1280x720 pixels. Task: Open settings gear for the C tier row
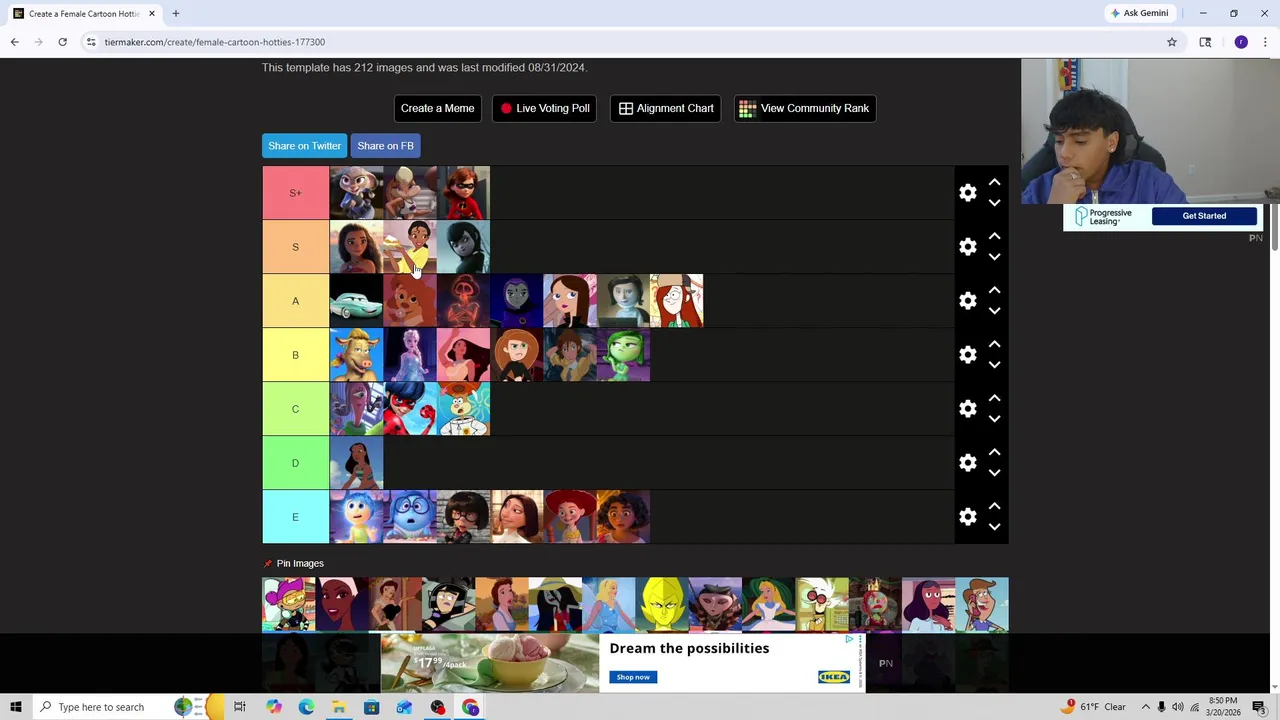click(x=967, y=409)
